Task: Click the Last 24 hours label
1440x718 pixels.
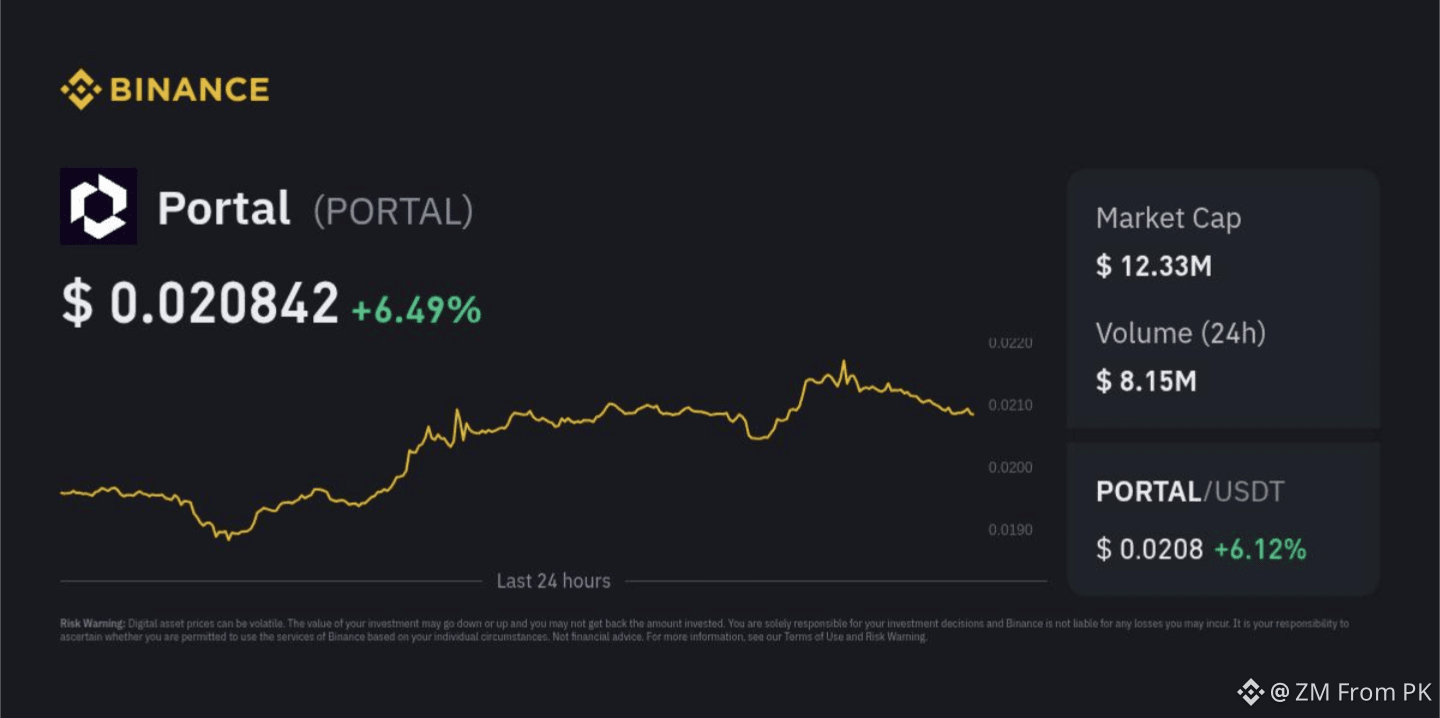Action: click(x=553, y=581)
